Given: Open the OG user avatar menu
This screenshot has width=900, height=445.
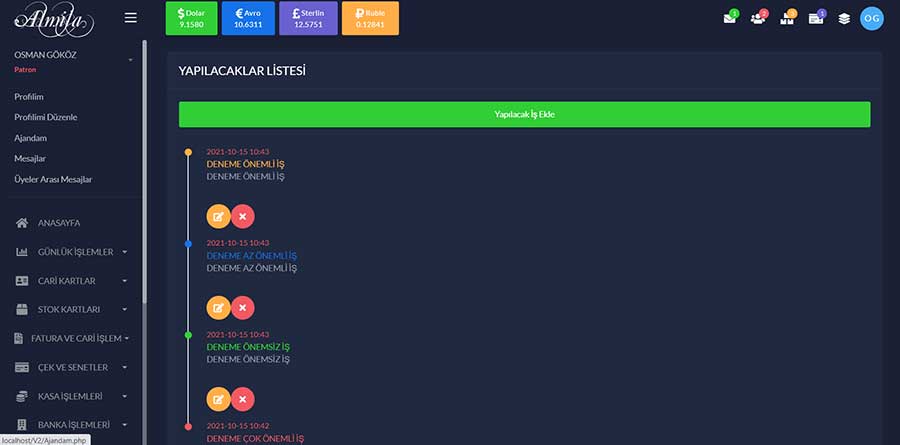Looking at the screenshot, I should click(x=872, y=18).
